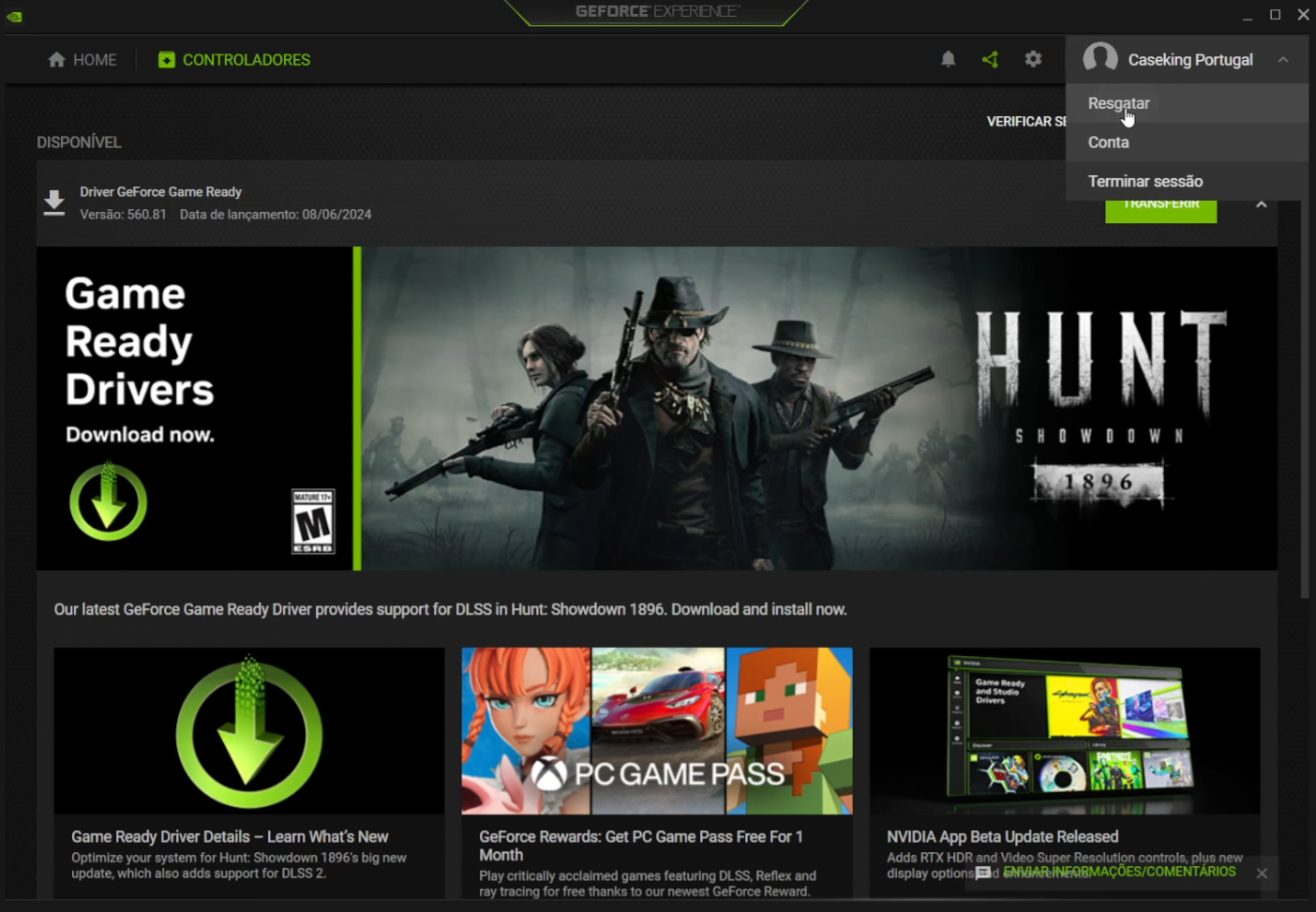This screenshot has width=1316, height=912.
Task: Switch to the HOME tab
Action: click(95, 59)
